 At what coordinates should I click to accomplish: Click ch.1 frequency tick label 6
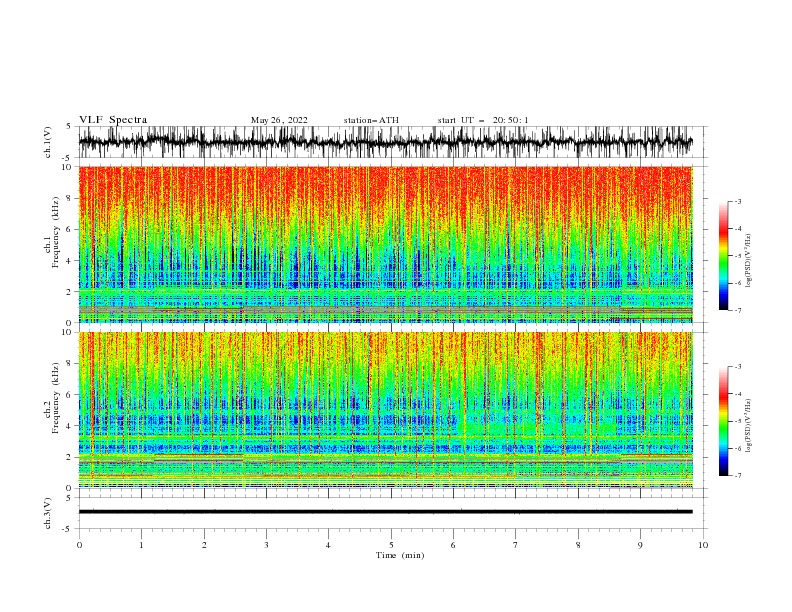(70, 229)
